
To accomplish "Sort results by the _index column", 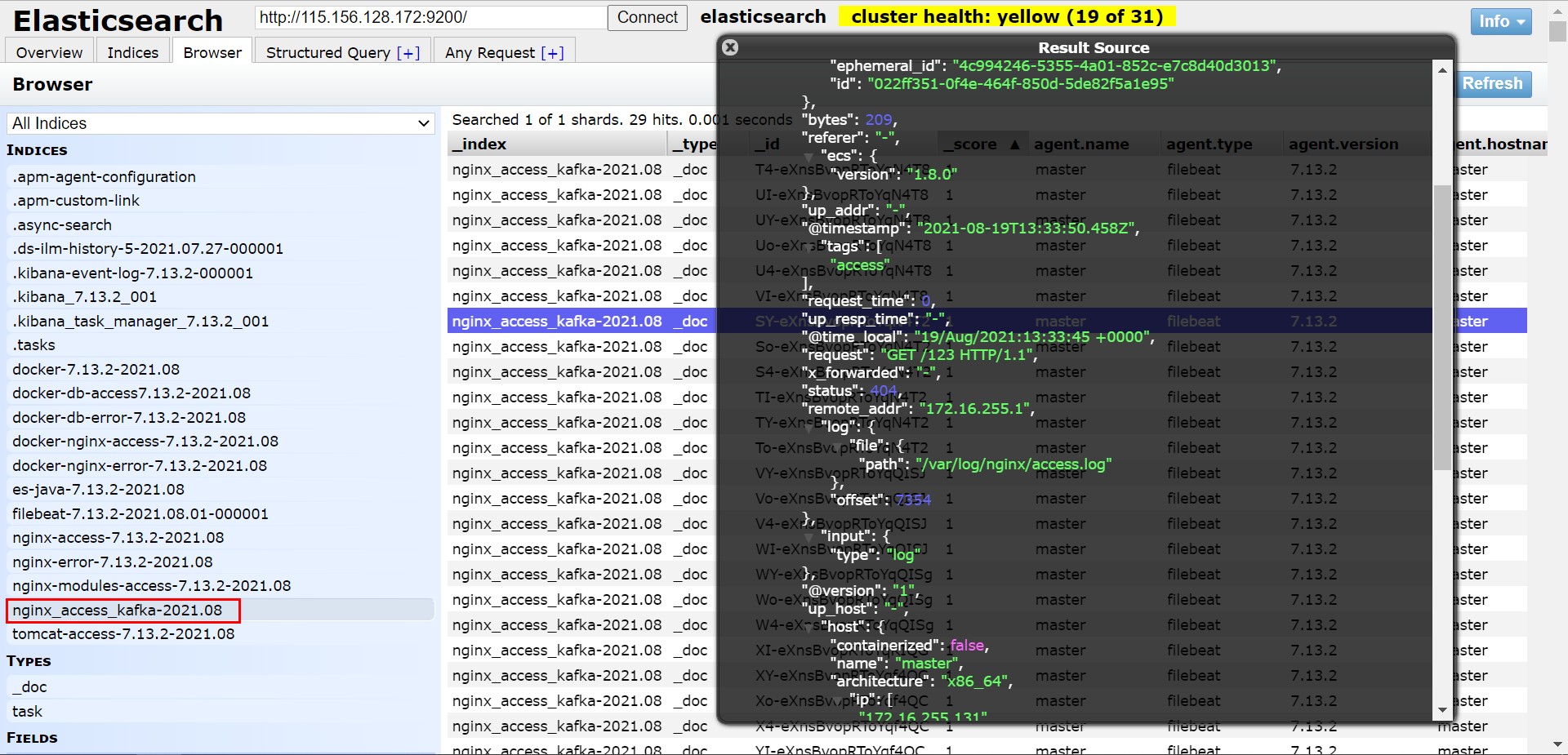I will (x=558, y=144).
